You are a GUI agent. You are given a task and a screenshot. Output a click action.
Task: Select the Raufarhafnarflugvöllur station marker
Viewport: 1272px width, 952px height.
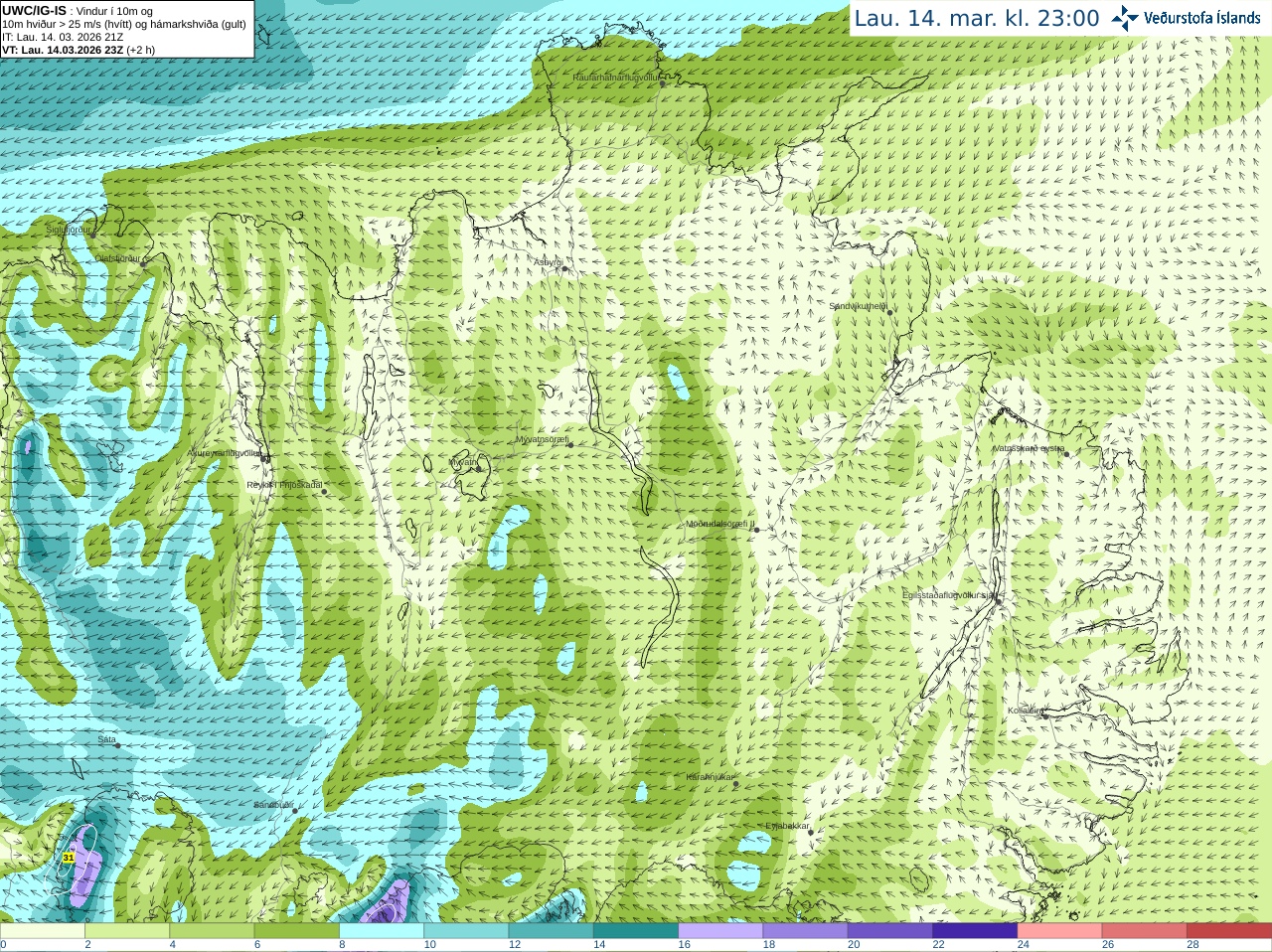[x=663, y=83]
